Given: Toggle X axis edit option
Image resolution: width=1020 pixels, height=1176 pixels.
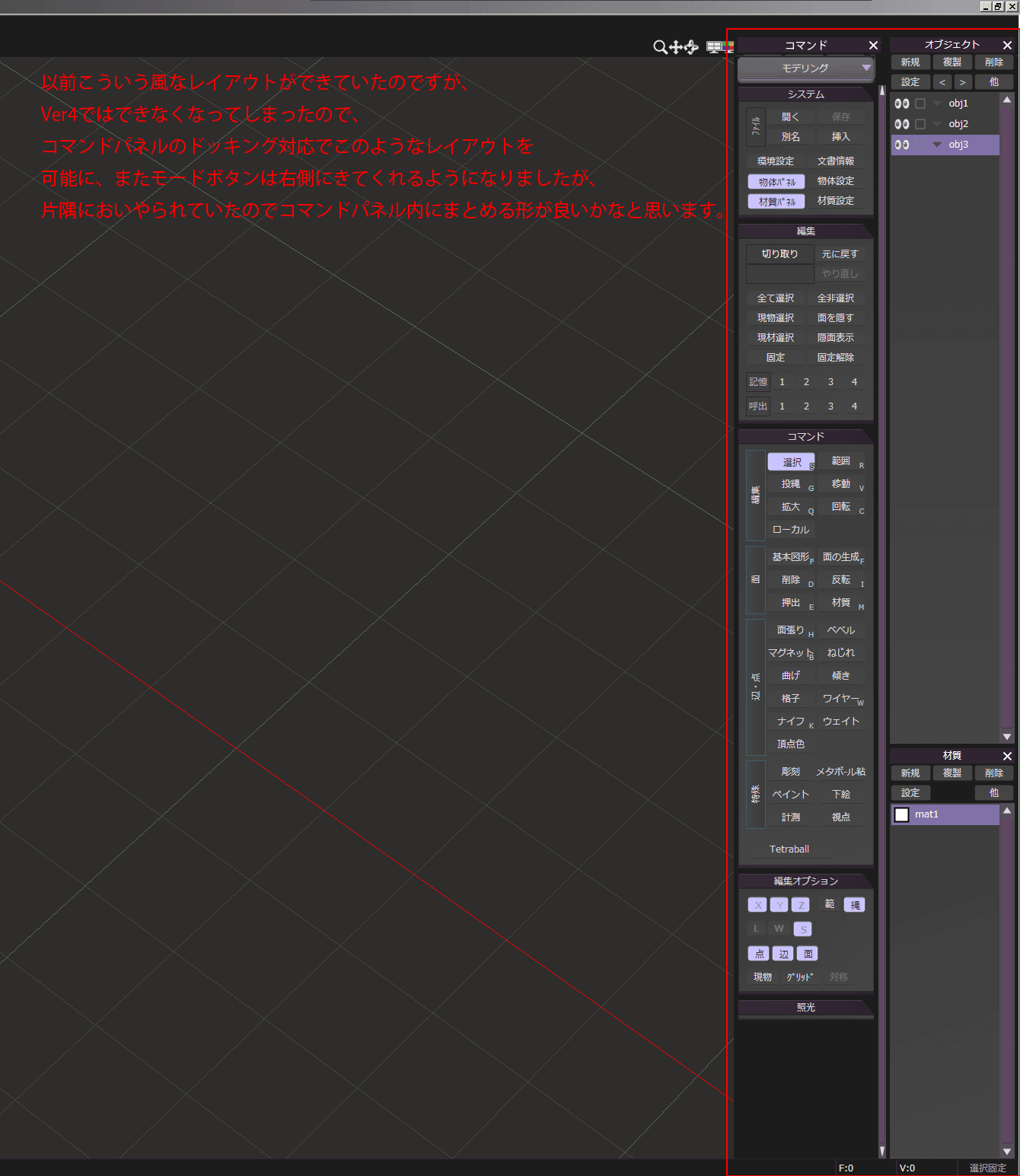Looking at the screenshot, I should click(x=757, y=905).
